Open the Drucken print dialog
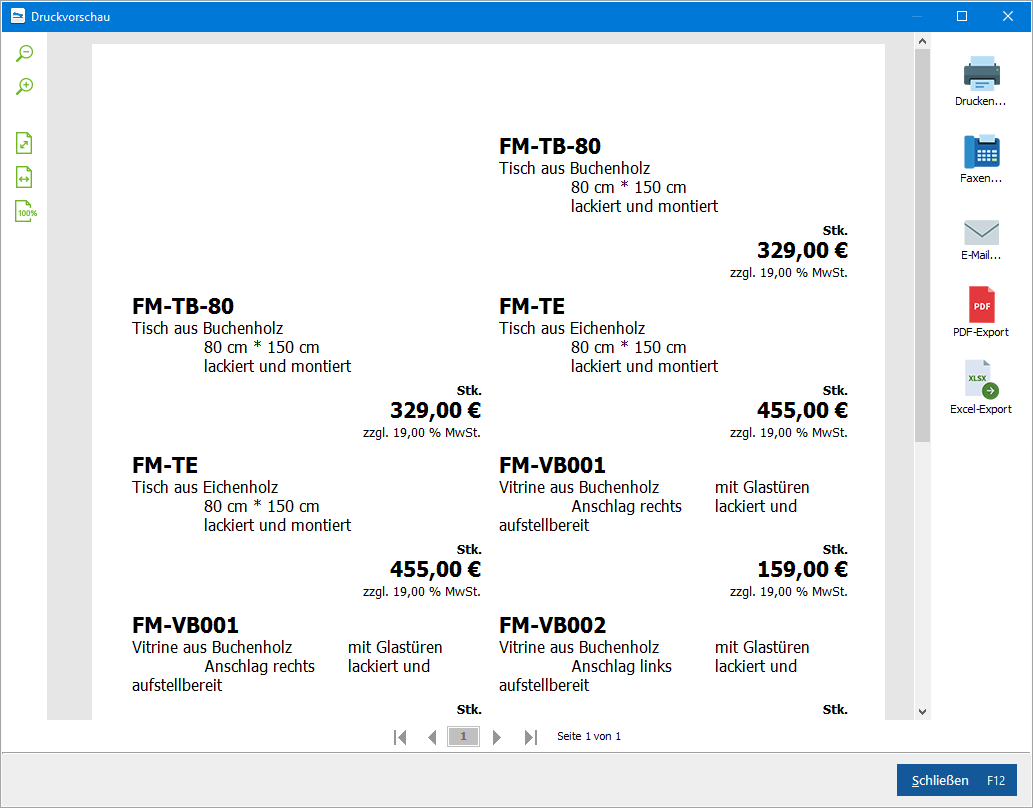 point(981,81)
